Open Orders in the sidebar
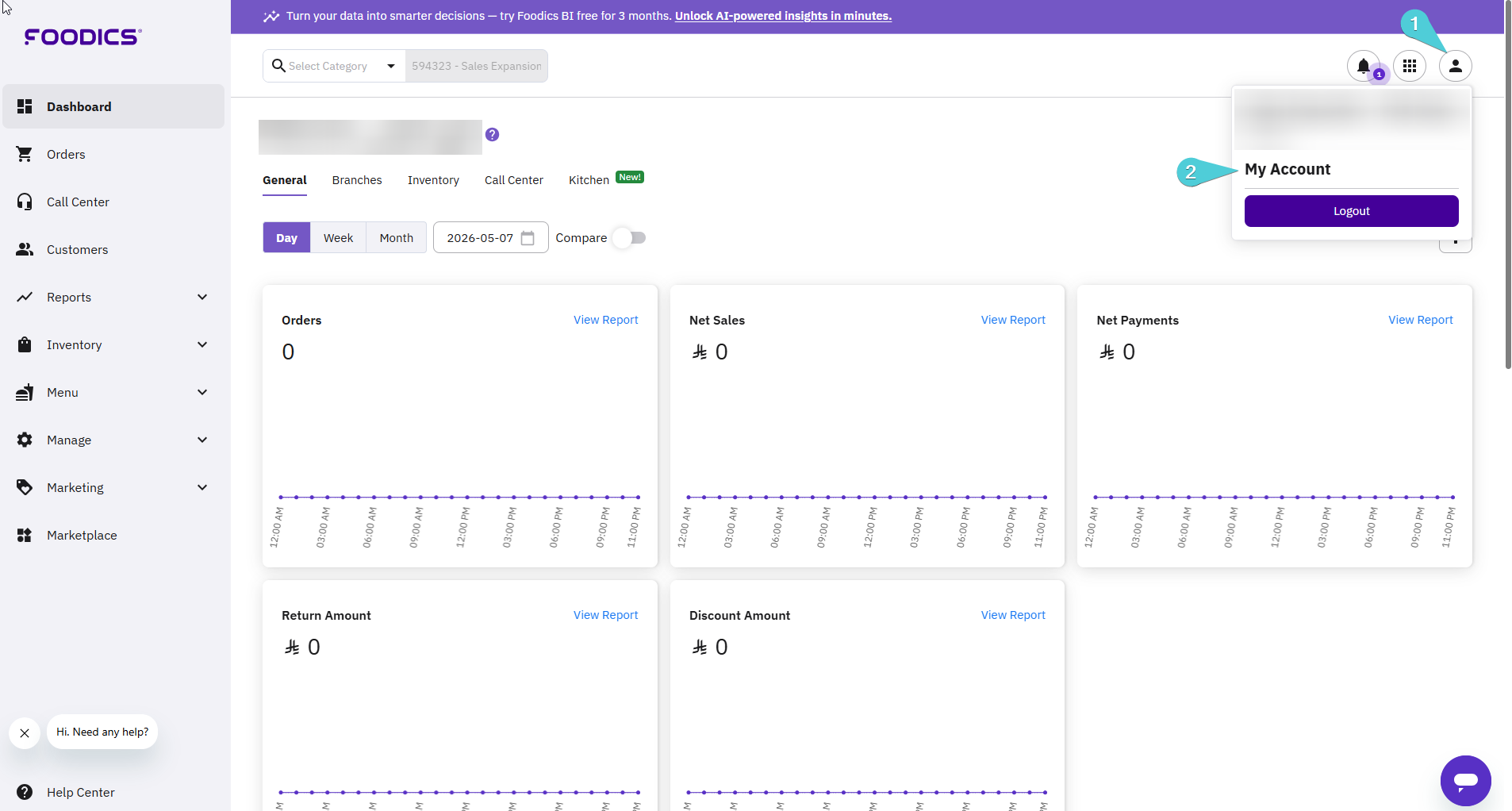The image size is (1512, 811). point(113,154)
